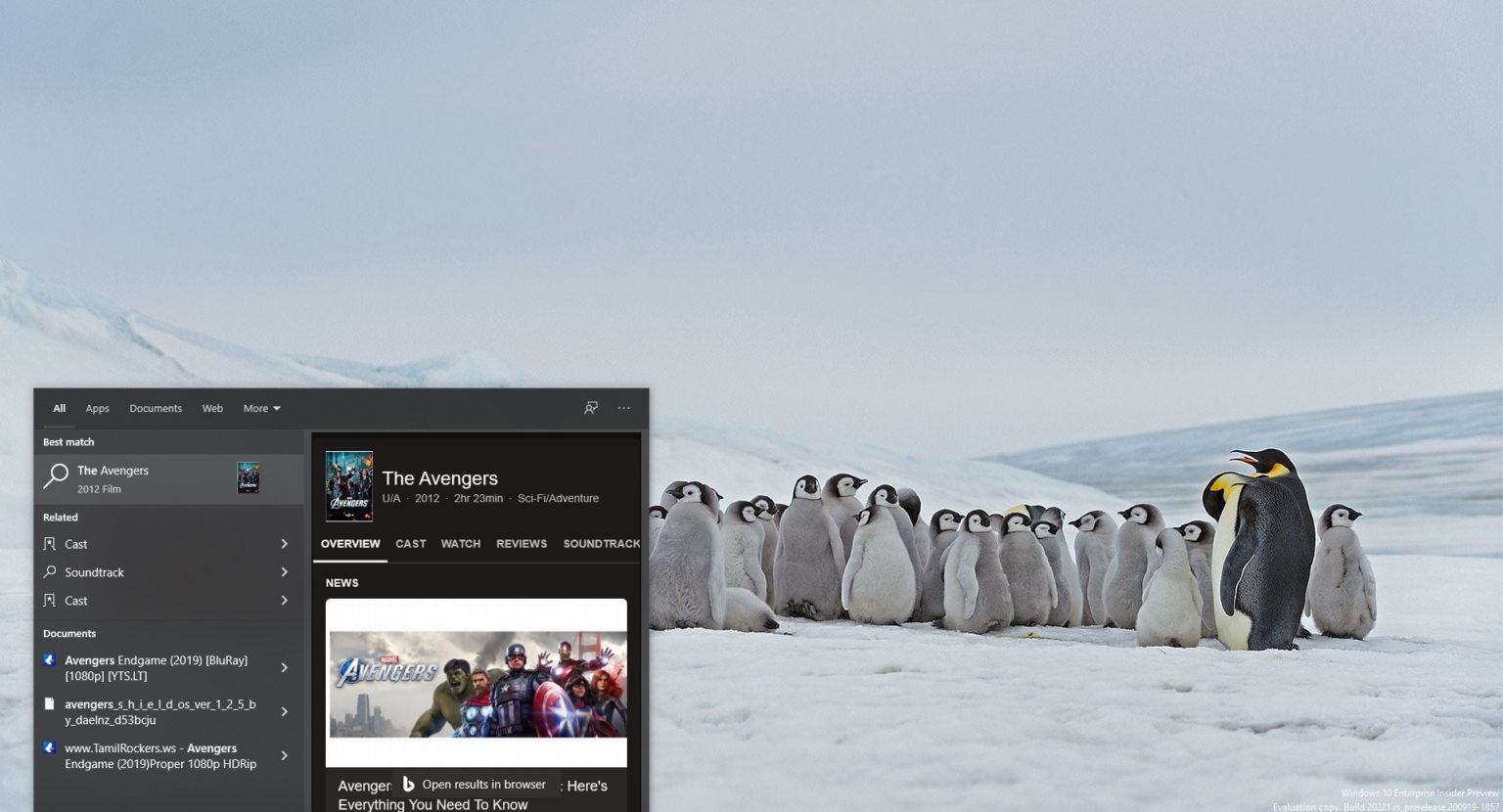Open the CAST tab in movie panel

coord(410,544)
